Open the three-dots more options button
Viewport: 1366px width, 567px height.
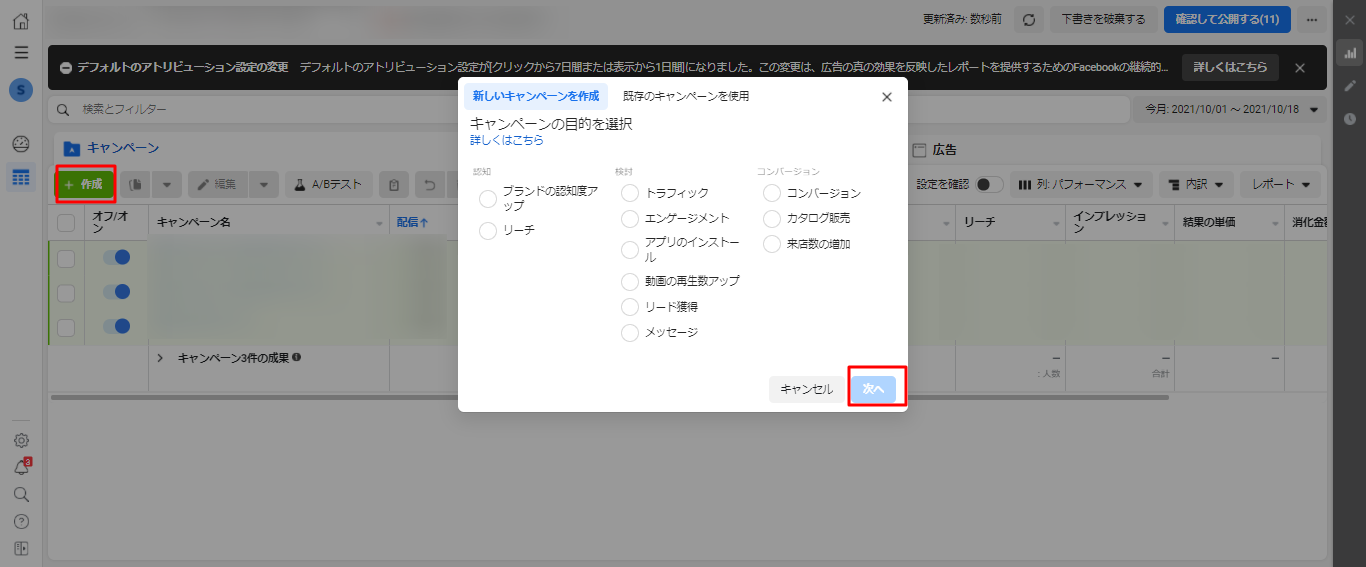coord(1312,19)
